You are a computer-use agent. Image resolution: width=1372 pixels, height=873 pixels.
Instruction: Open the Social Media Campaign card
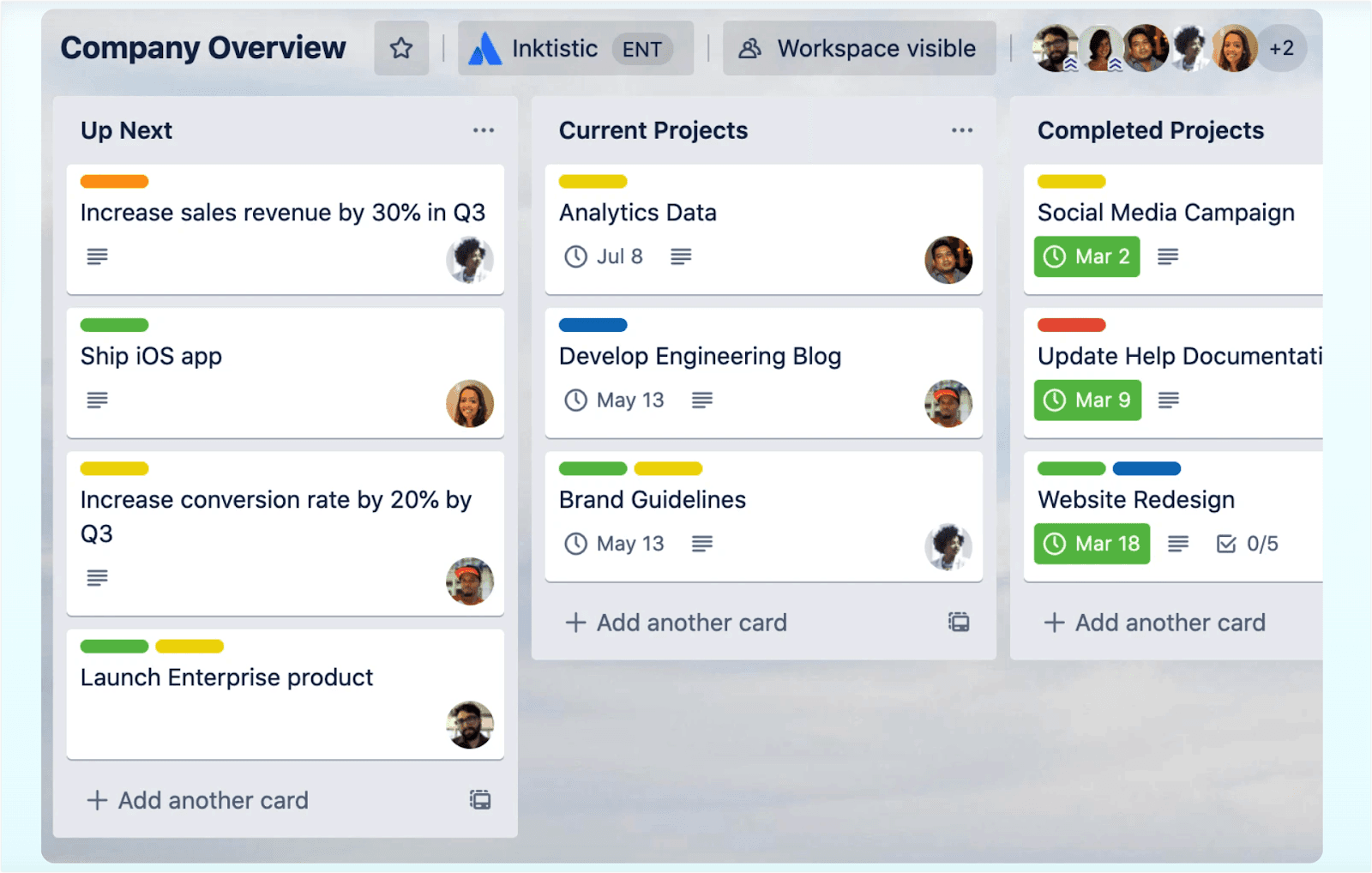tap(1173, 230)
